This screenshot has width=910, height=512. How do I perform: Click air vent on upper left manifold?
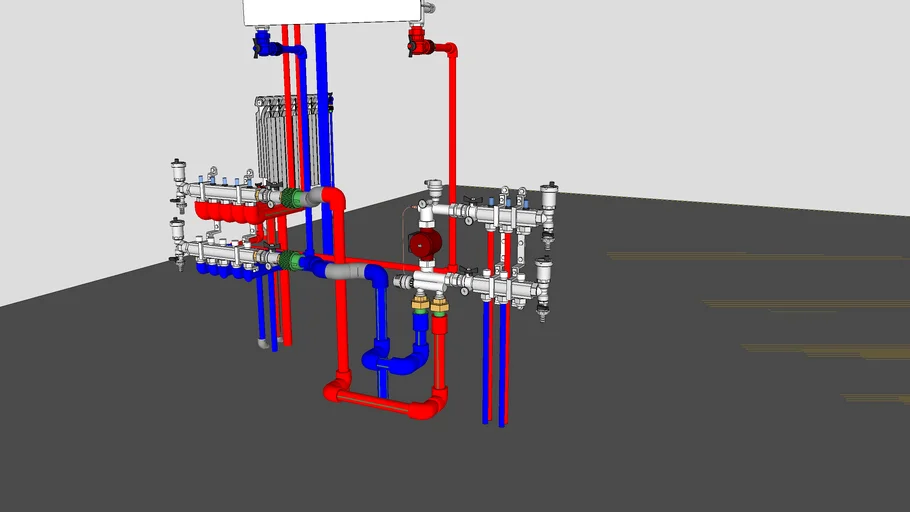click(178, 172)
